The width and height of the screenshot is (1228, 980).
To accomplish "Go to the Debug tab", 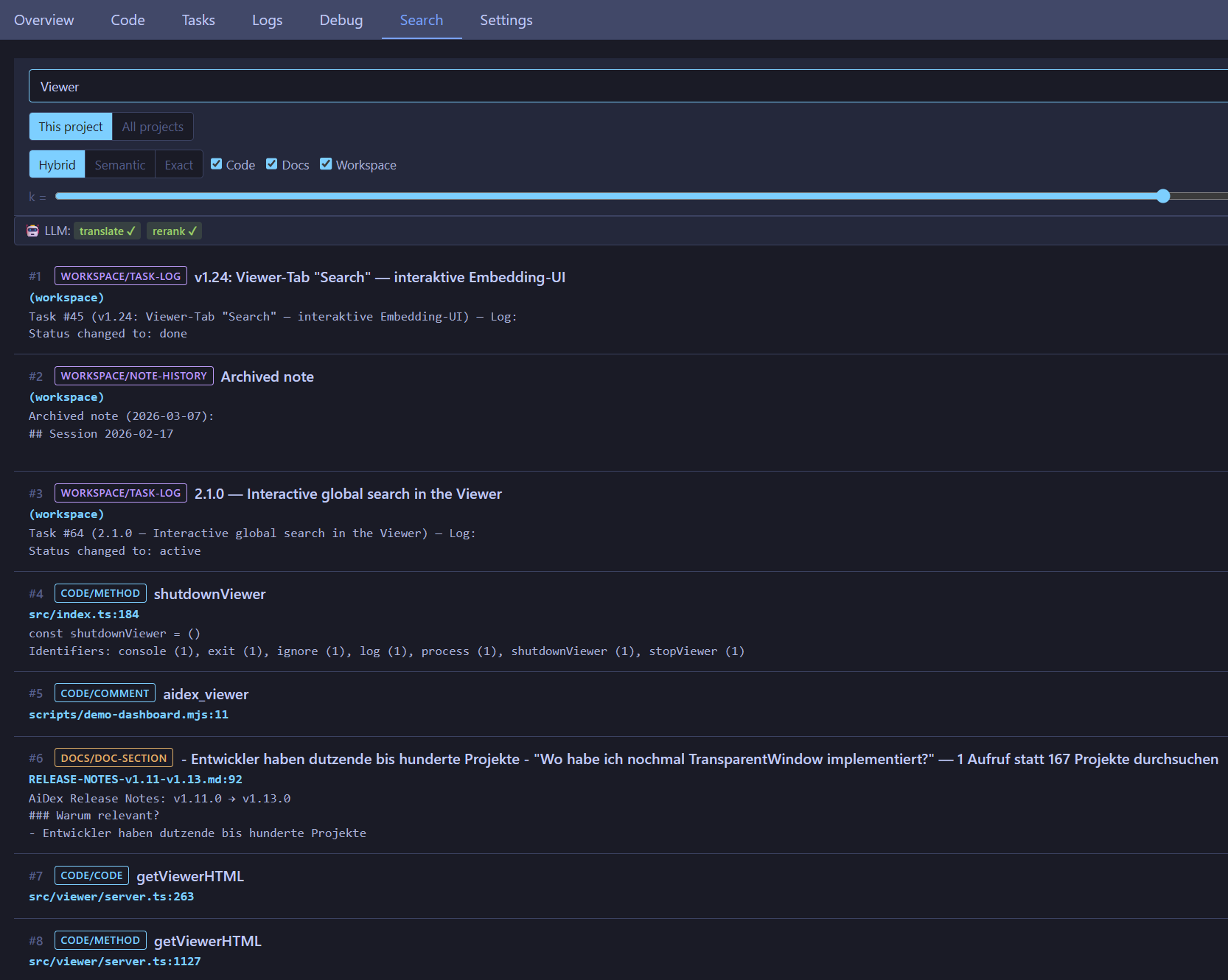I will 341,20.
